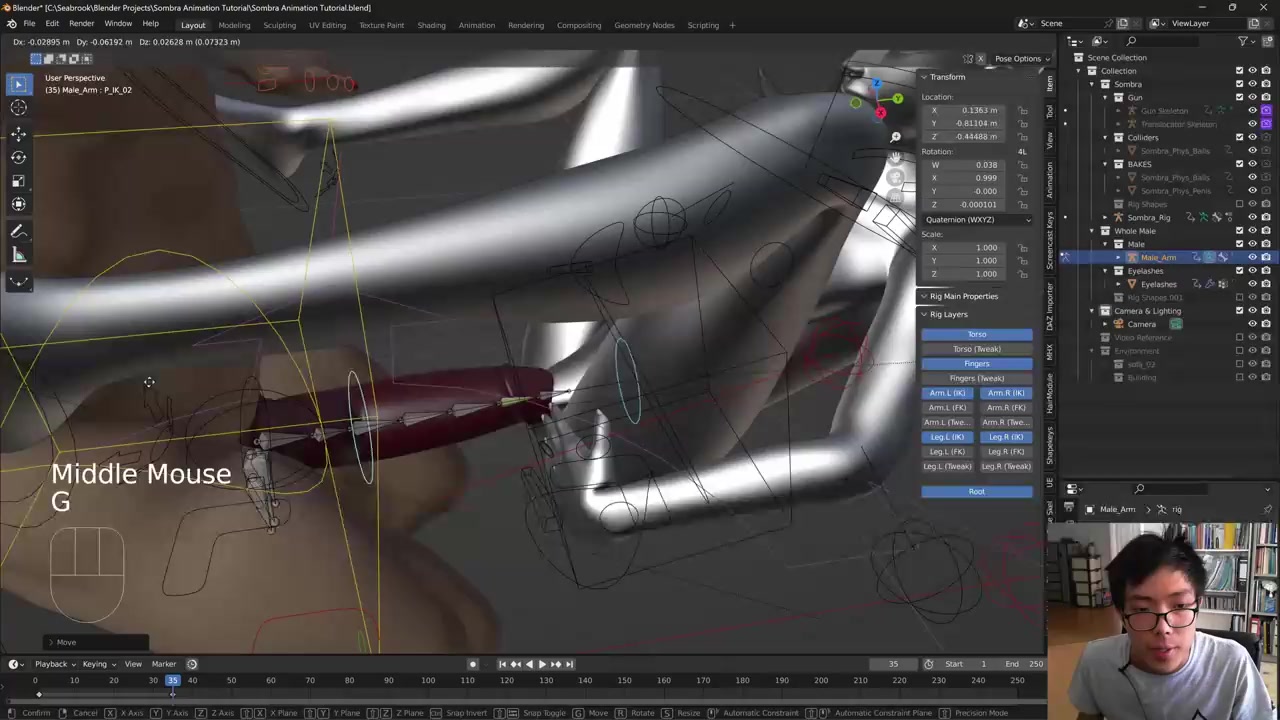Click the auto-keying record button

pyautogui.click(x=473, y=664)
